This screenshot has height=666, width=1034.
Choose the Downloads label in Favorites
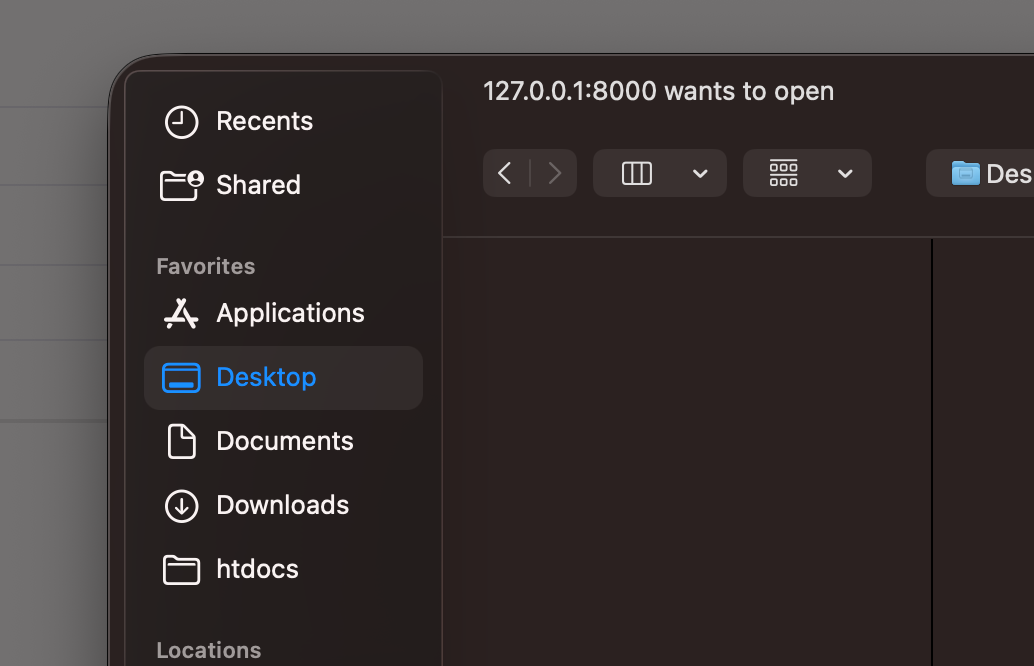tap(282, 505)
